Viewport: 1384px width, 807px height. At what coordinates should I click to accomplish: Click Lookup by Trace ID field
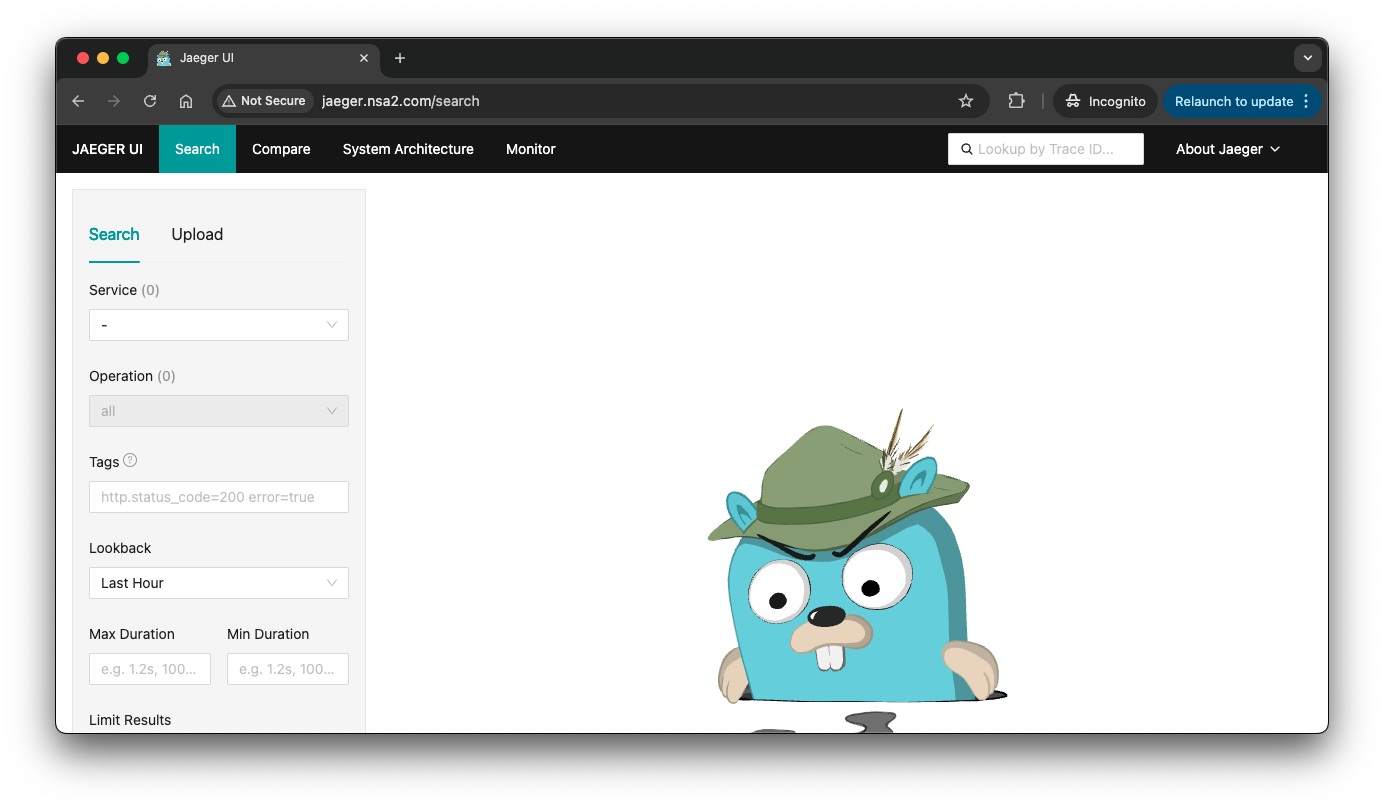[x=1046, y=149]
